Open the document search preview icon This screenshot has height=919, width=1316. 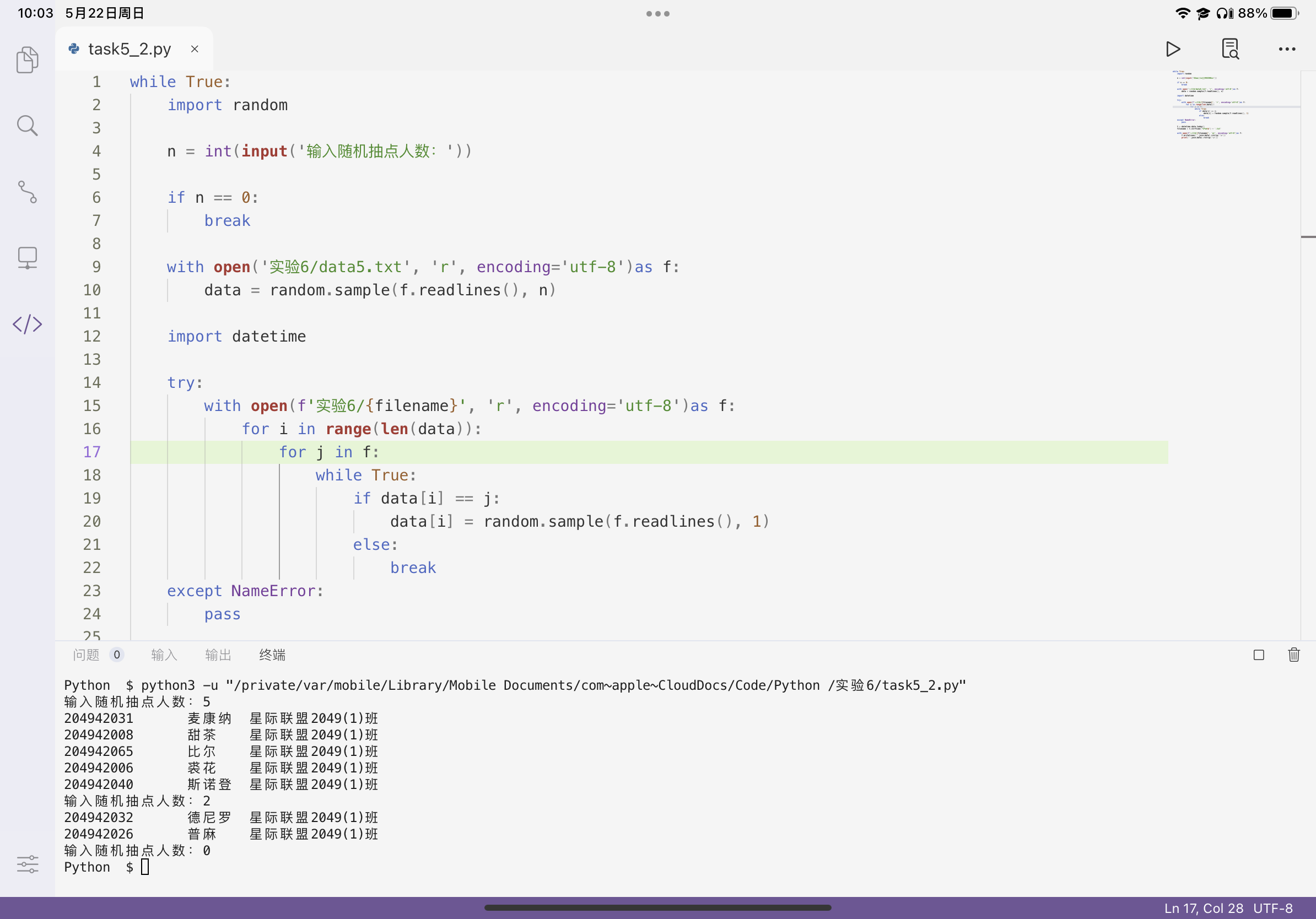click(1230, 49)
